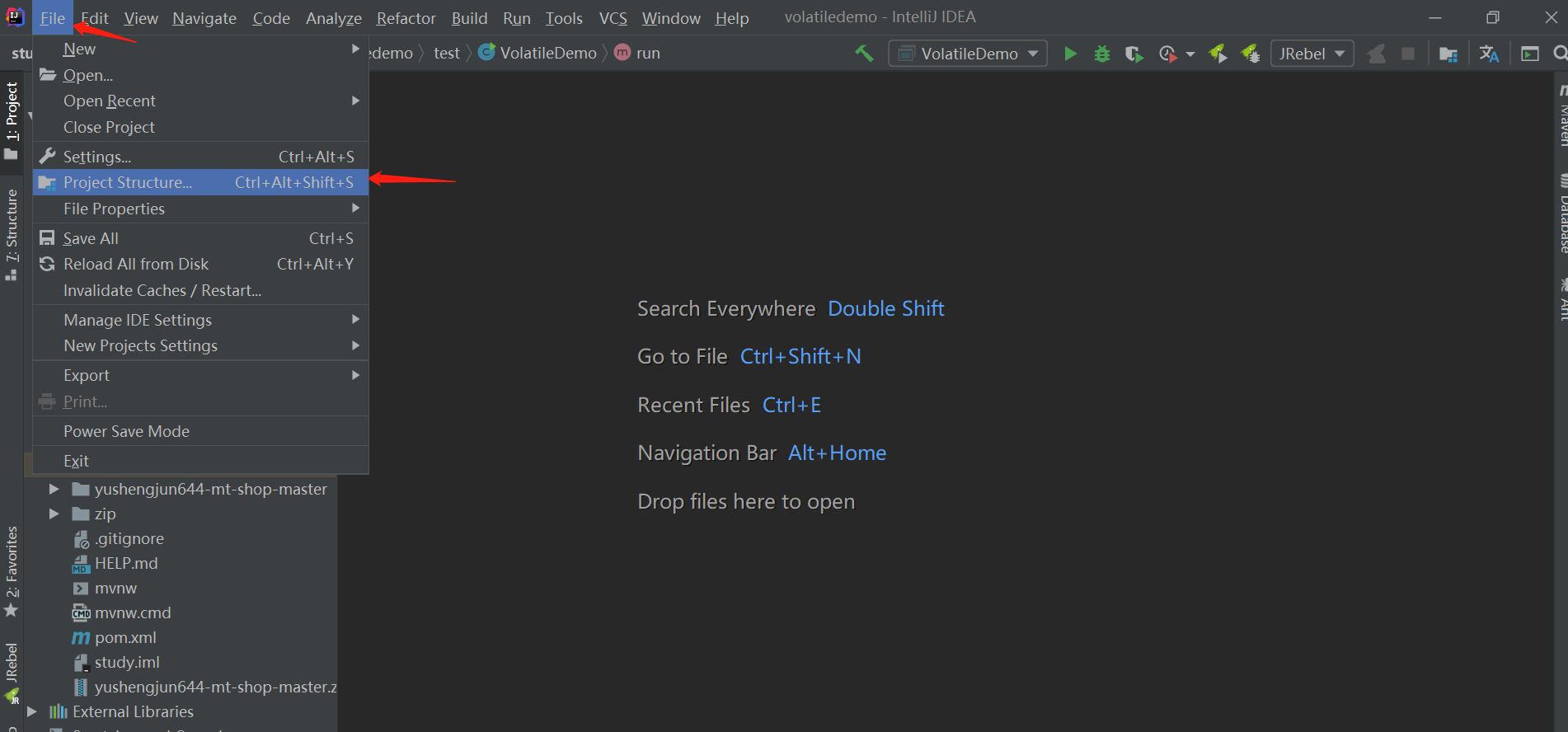Open the VolatileDemo run configuration dropdown
Image resolution: width=1568 pixels, height=732 pixels.
tap(968, 54)
